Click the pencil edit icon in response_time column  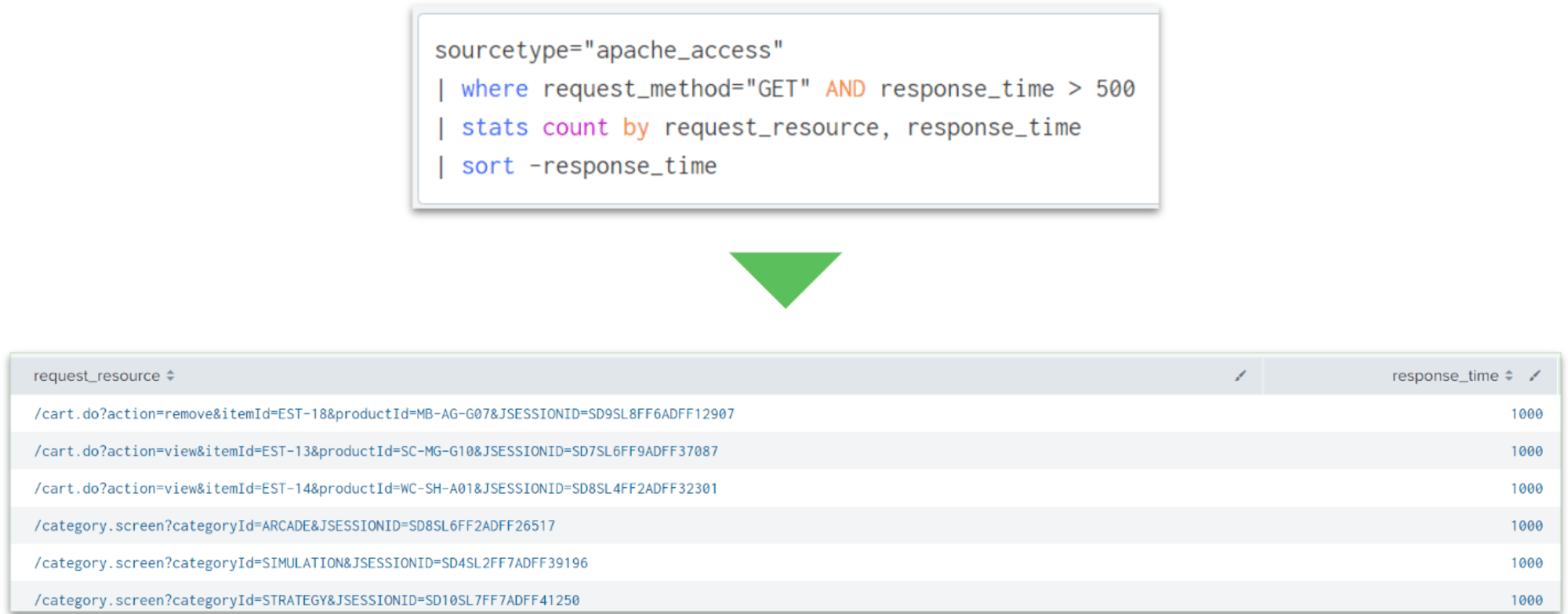click(1534, 376)
